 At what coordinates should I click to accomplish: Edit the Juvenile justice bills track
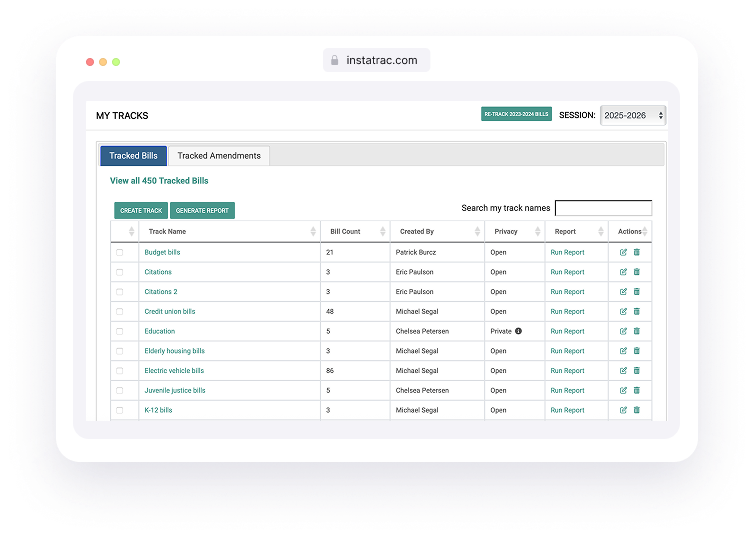(x=623, y=390)
